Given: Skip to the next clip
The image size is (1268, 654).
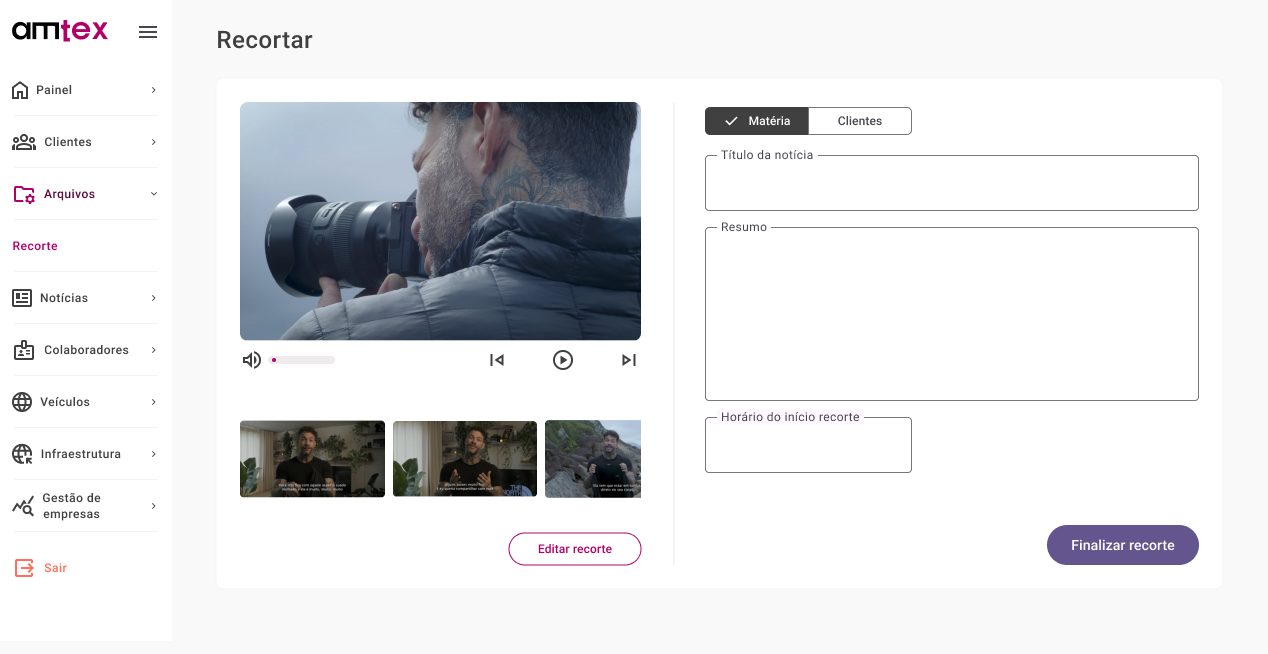Looking at the screenshot, I should coord(628,360).
